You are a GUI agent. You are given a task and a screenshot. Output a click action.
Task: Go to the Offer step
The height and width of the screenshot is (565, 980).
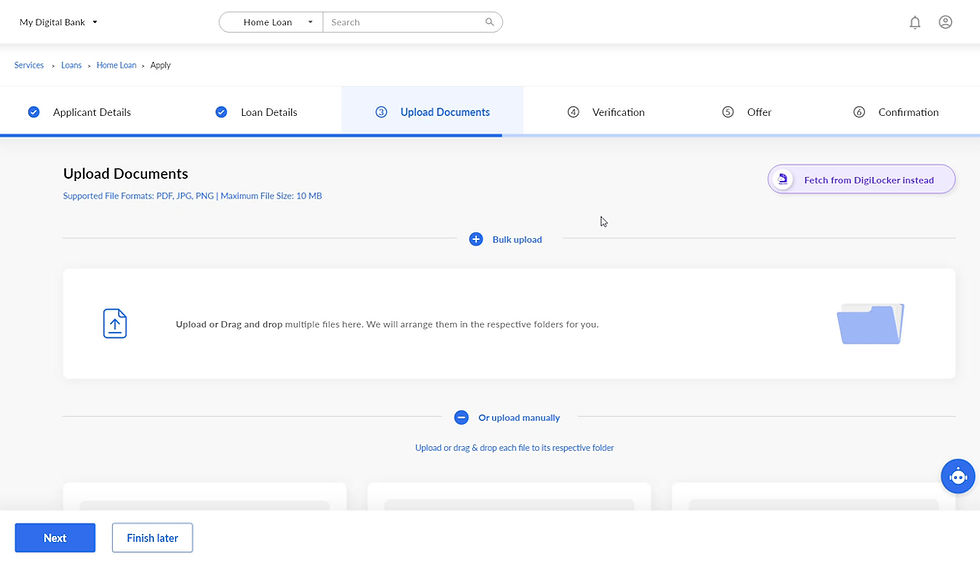[759, 112]
